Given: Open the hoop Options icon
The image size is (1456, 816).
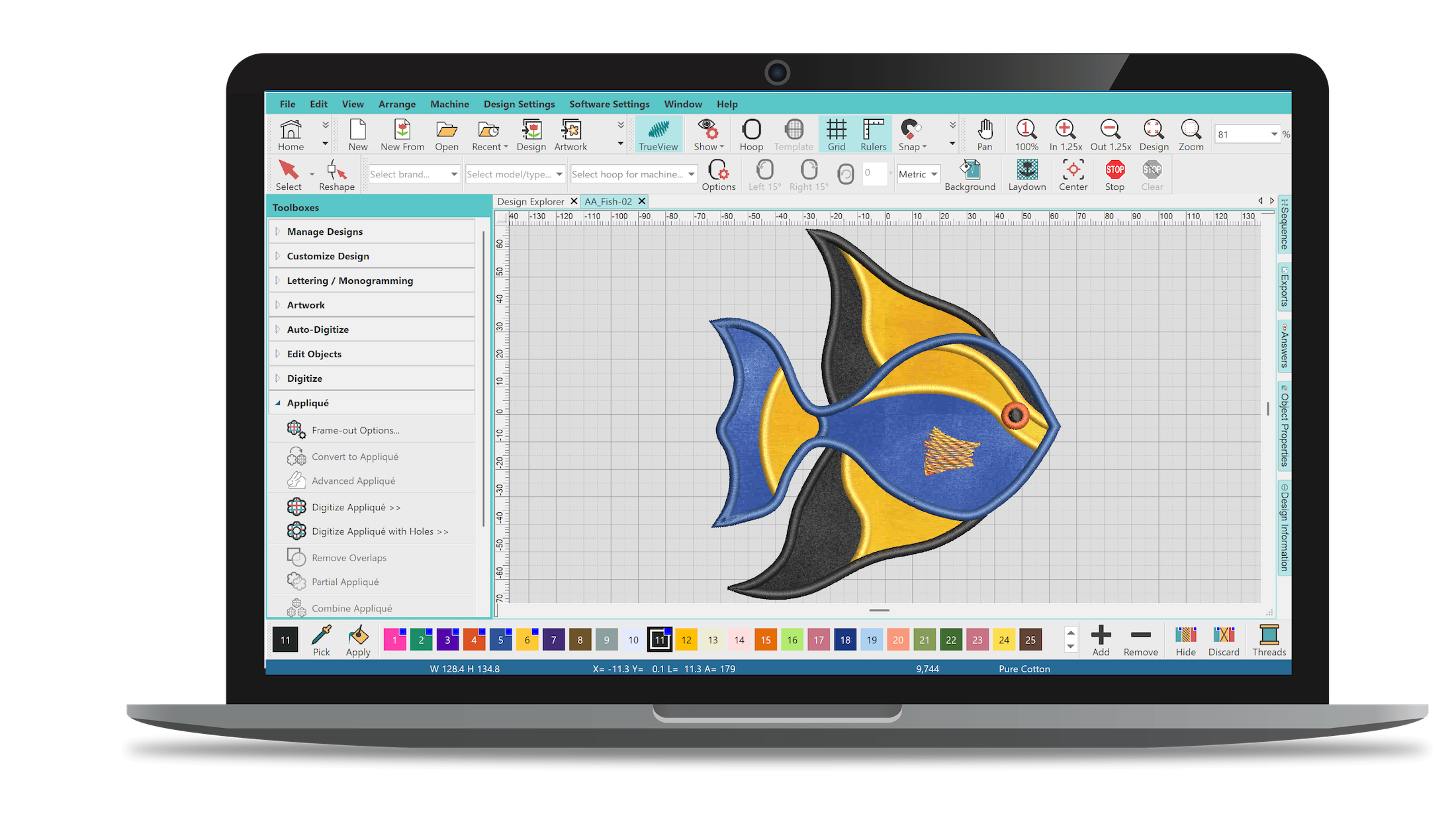Looking at the screenshot, I should [719, 175].
